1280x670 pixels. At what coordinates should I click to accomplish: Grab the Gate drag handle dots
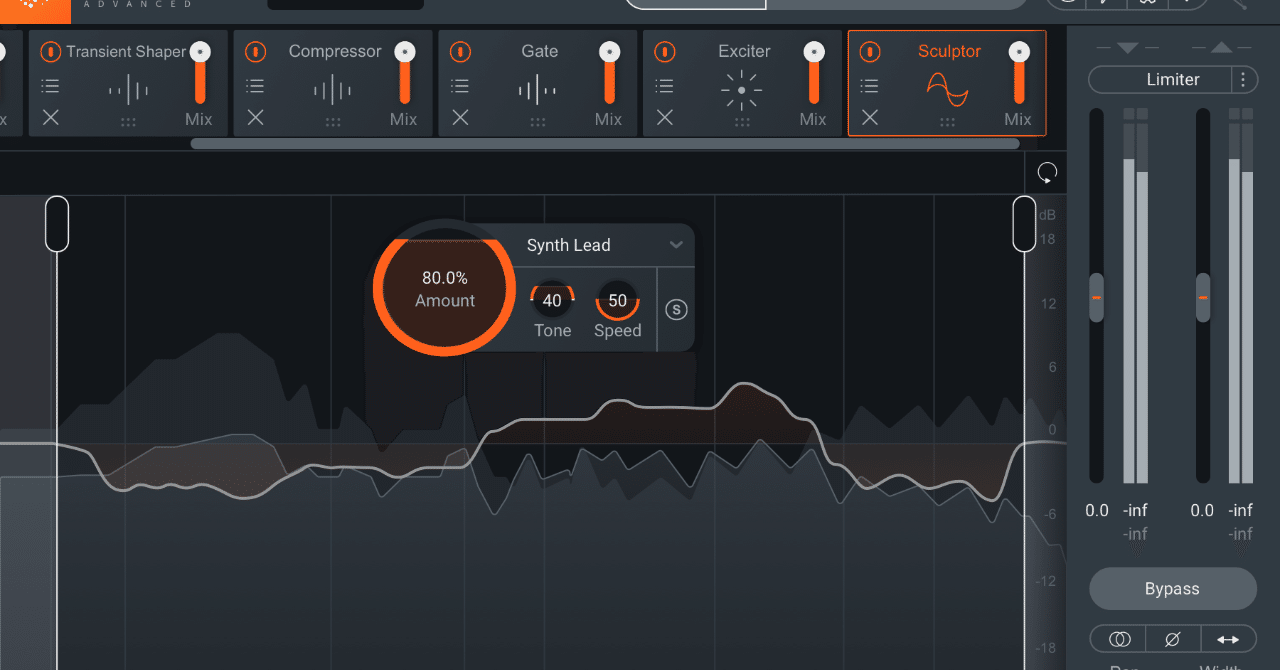click(538, 122)
